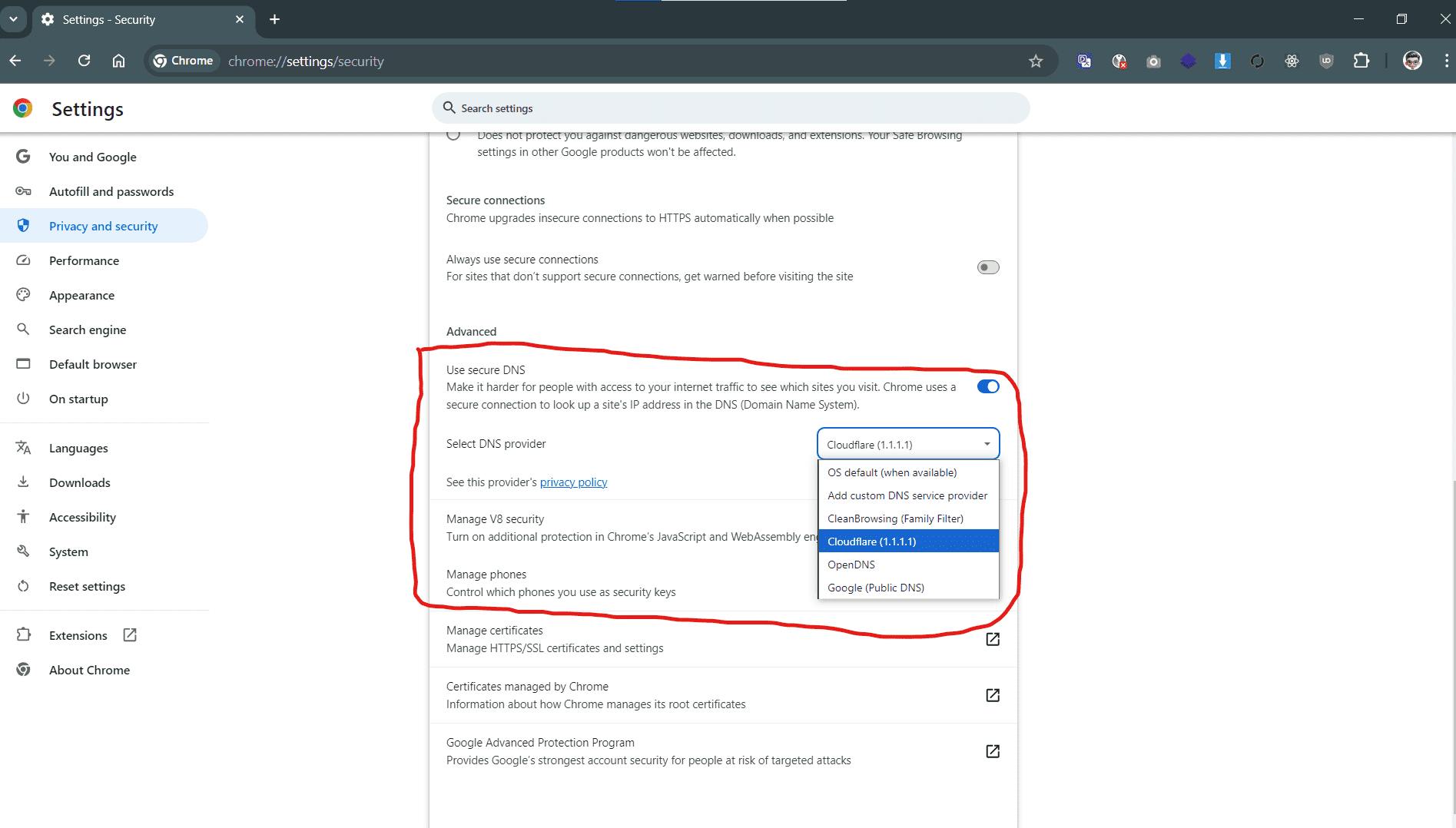This screenshot has height=828, width=1456.
Task: Select the No protection radio button
Action: (x=454, y=135)
